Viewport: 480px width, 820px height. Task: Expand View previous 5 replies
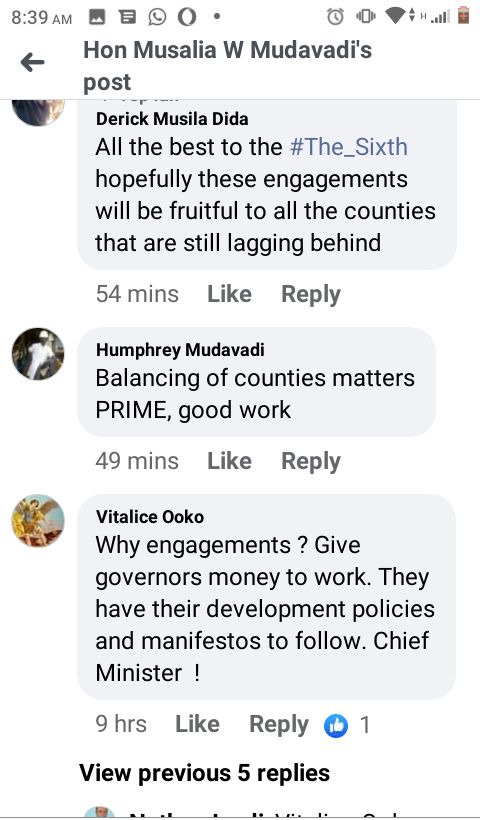click(204, 773)
